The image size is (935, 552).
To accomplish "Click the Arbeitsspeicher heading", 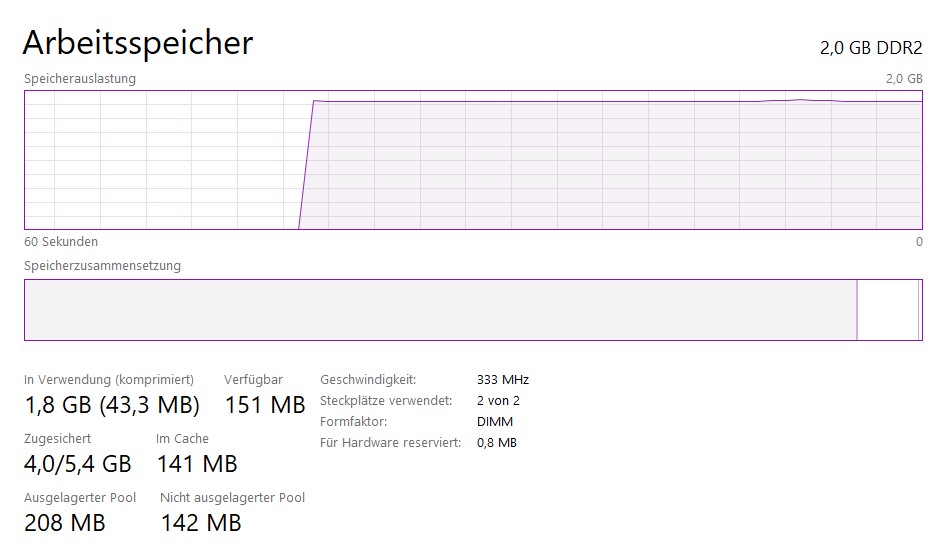I will point(138,43).
